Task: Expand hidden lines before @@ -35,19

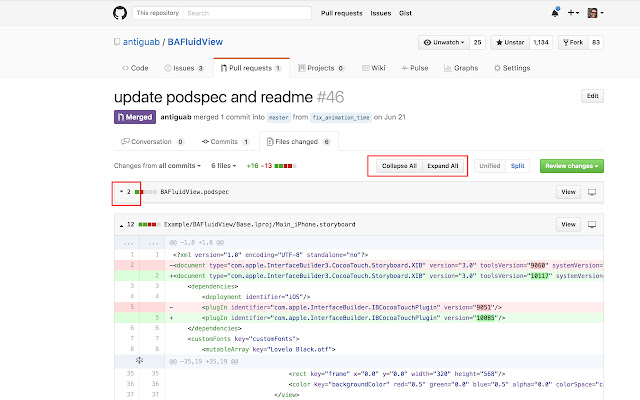Action: pos(140,360)
